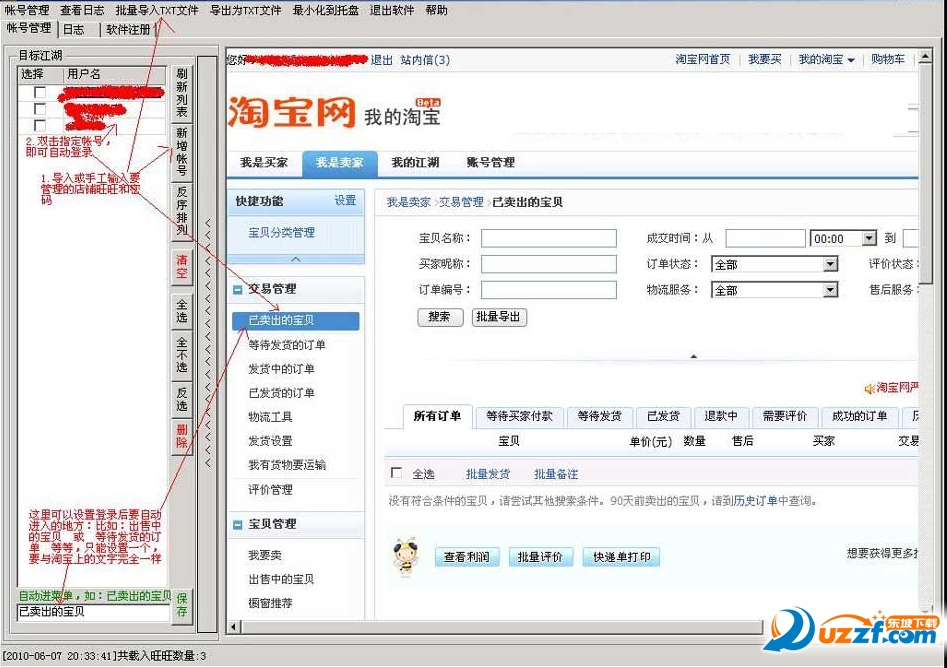Open 物流工具 in sidebar
947x668 pixels.
coord(270,417)
